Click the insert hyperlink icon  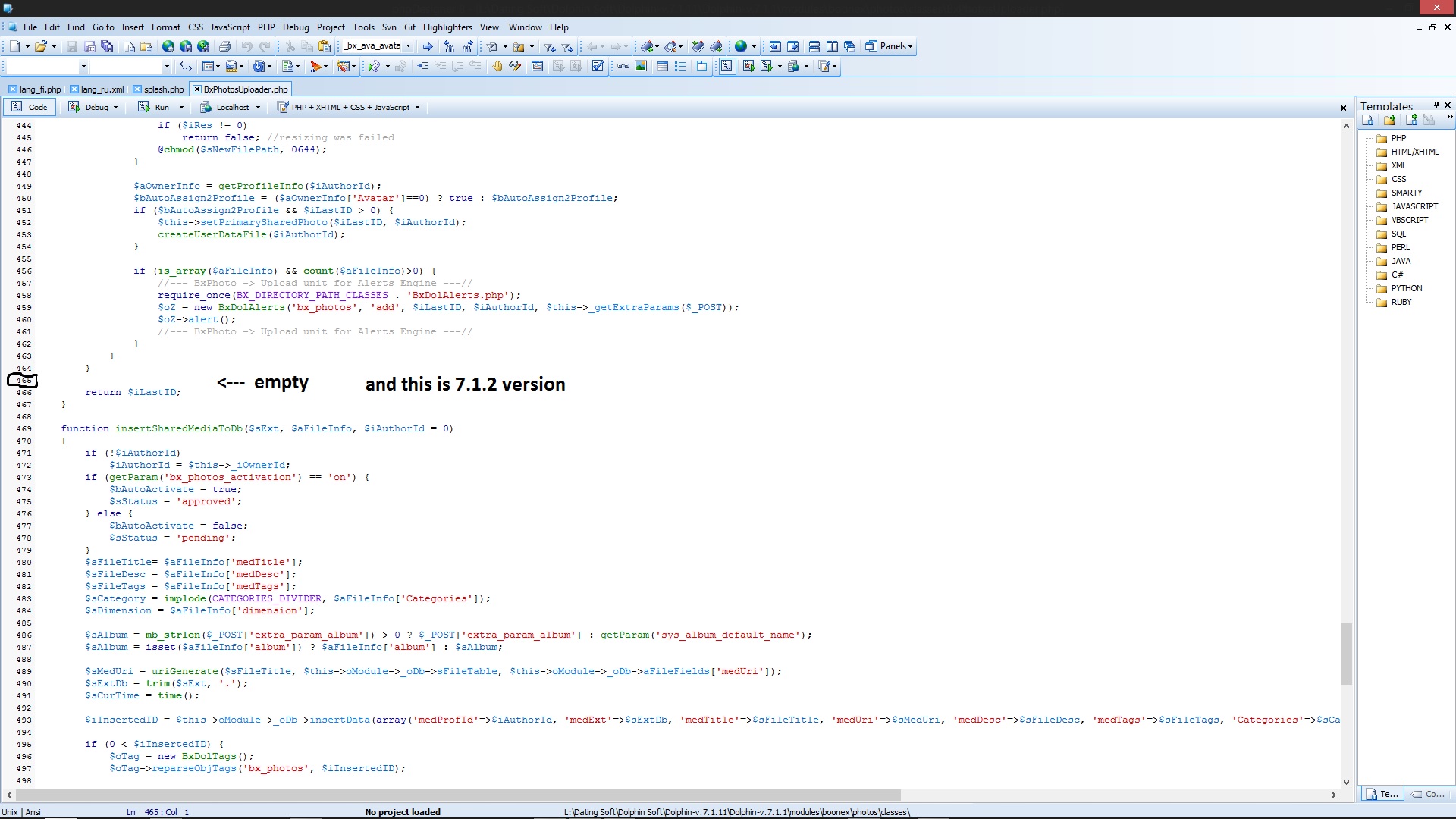623,67
